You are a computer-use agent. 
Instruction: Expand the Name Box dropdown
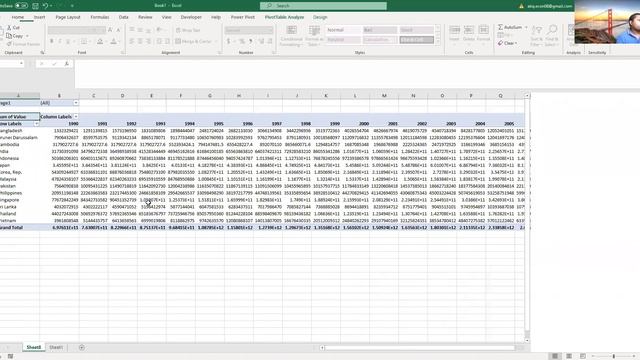click(21, 64)
